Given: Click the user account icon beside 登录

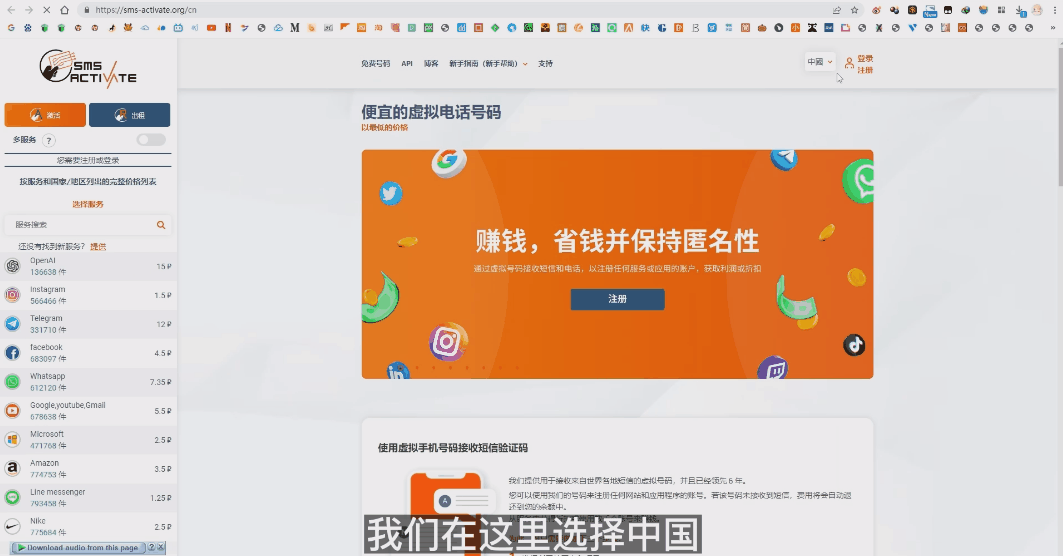Looking at the screenshot, I should [x=849, y=64].
